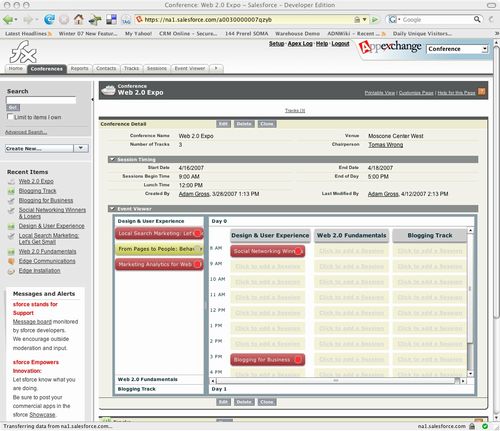Click icon beside Edge Installation recent item
Image resolution: width=500 pixels, height=431 pixels.
11,271
